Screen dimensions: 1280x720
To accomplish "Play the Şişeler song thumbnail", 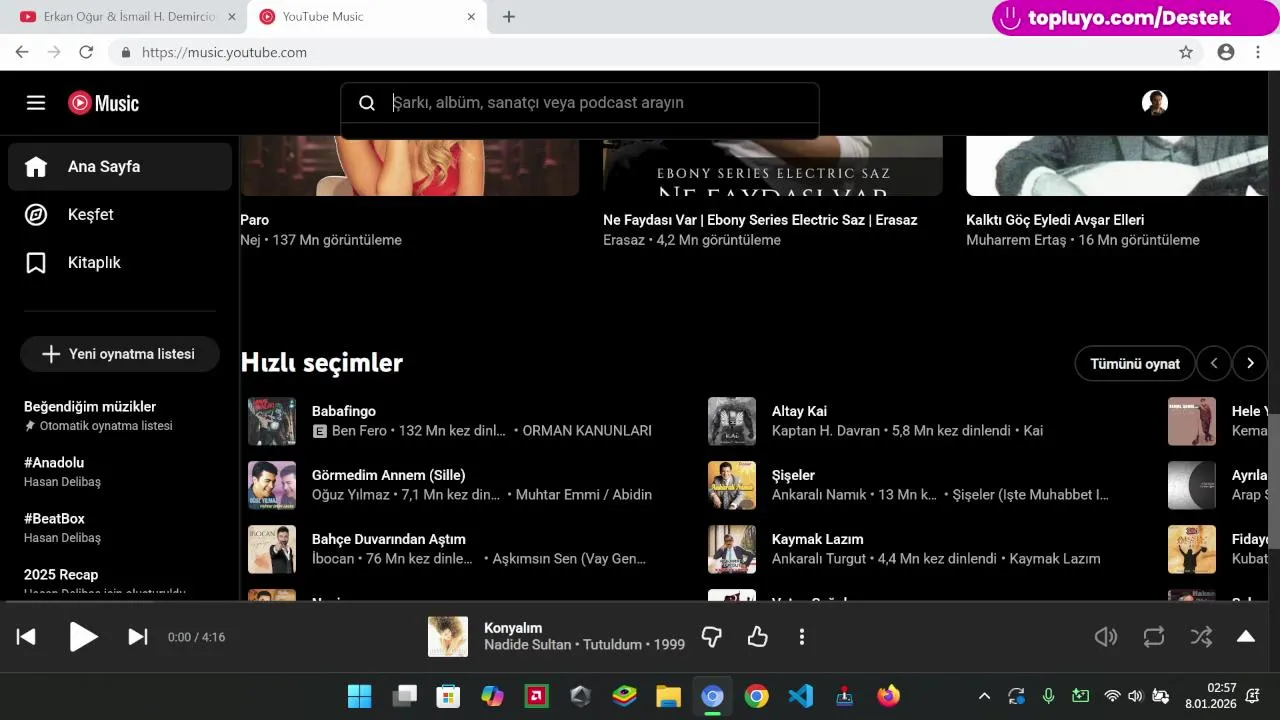I will click(x=732, y=485).
